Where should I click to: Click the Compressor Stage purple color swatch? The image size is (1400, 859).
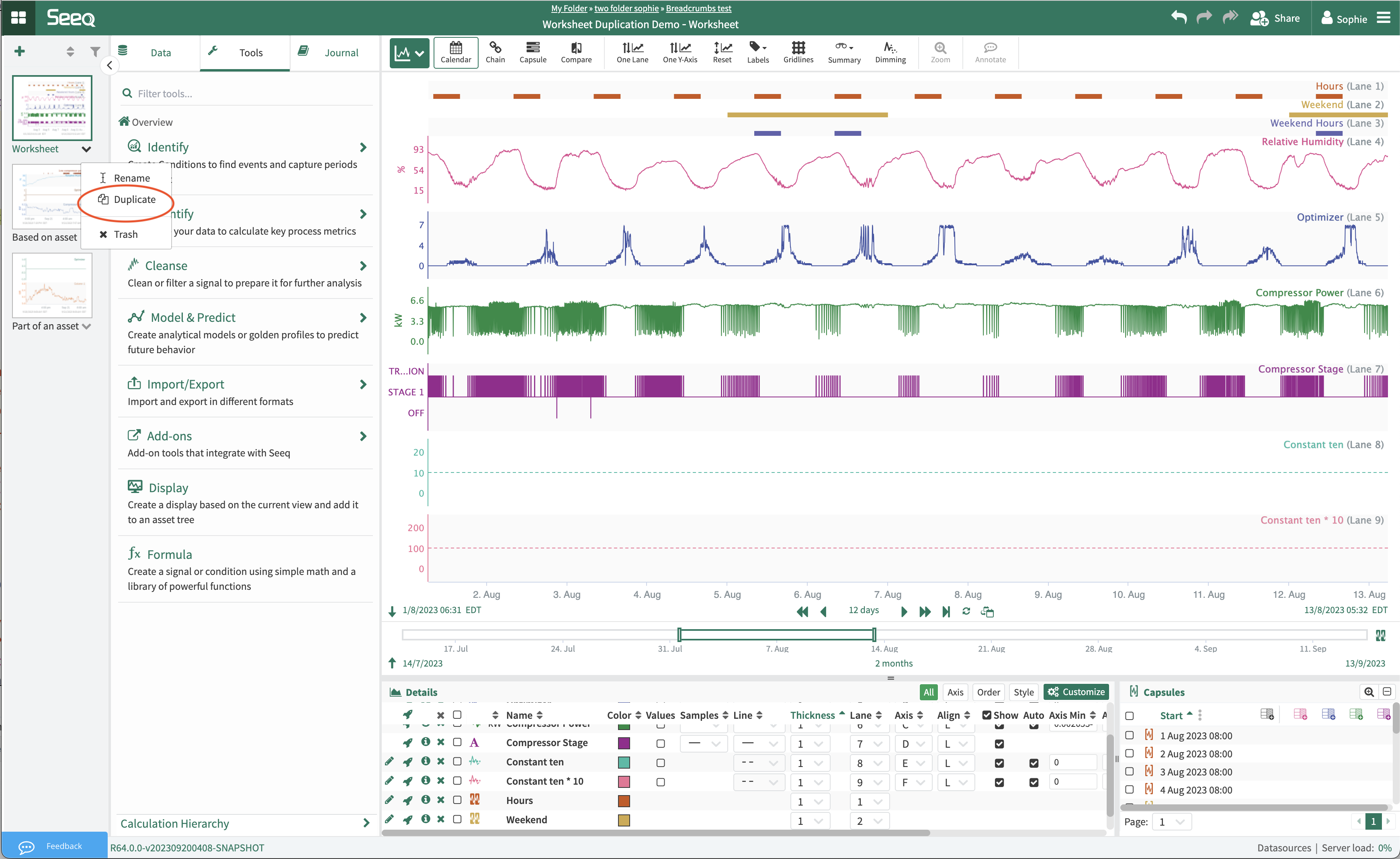(x=623, y=744)
